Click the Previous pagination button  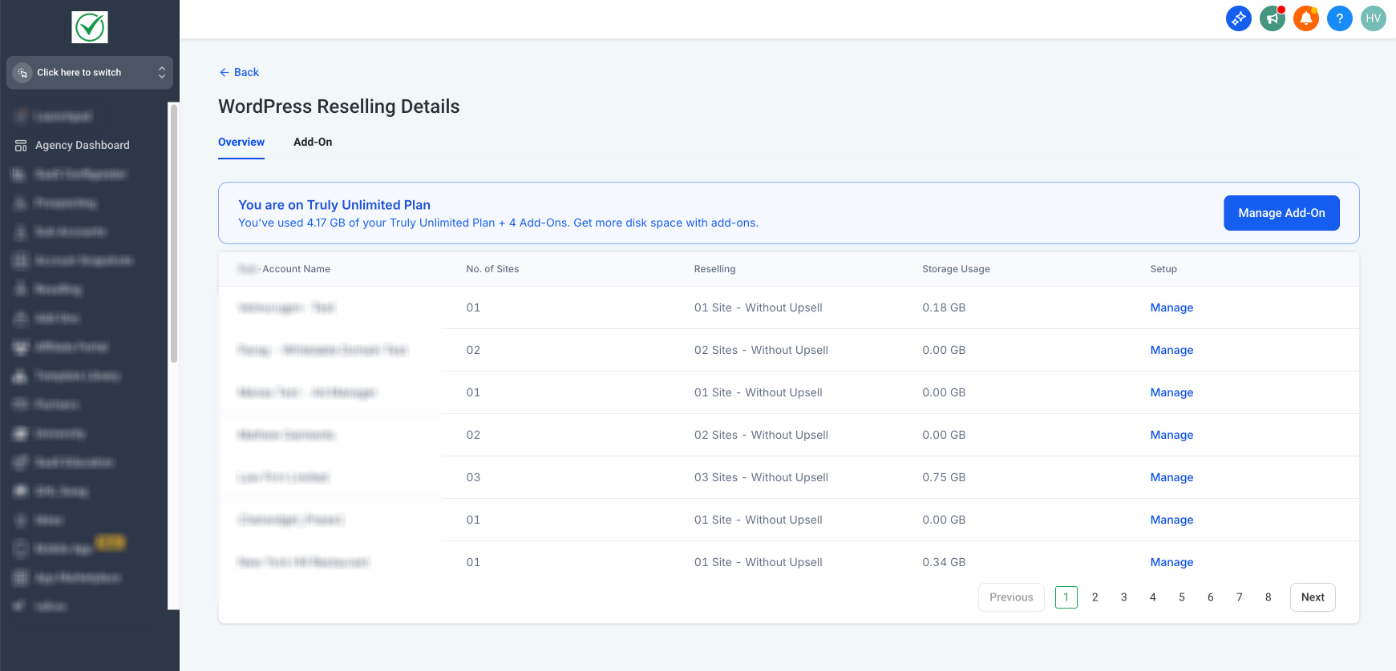(1011, 597)
